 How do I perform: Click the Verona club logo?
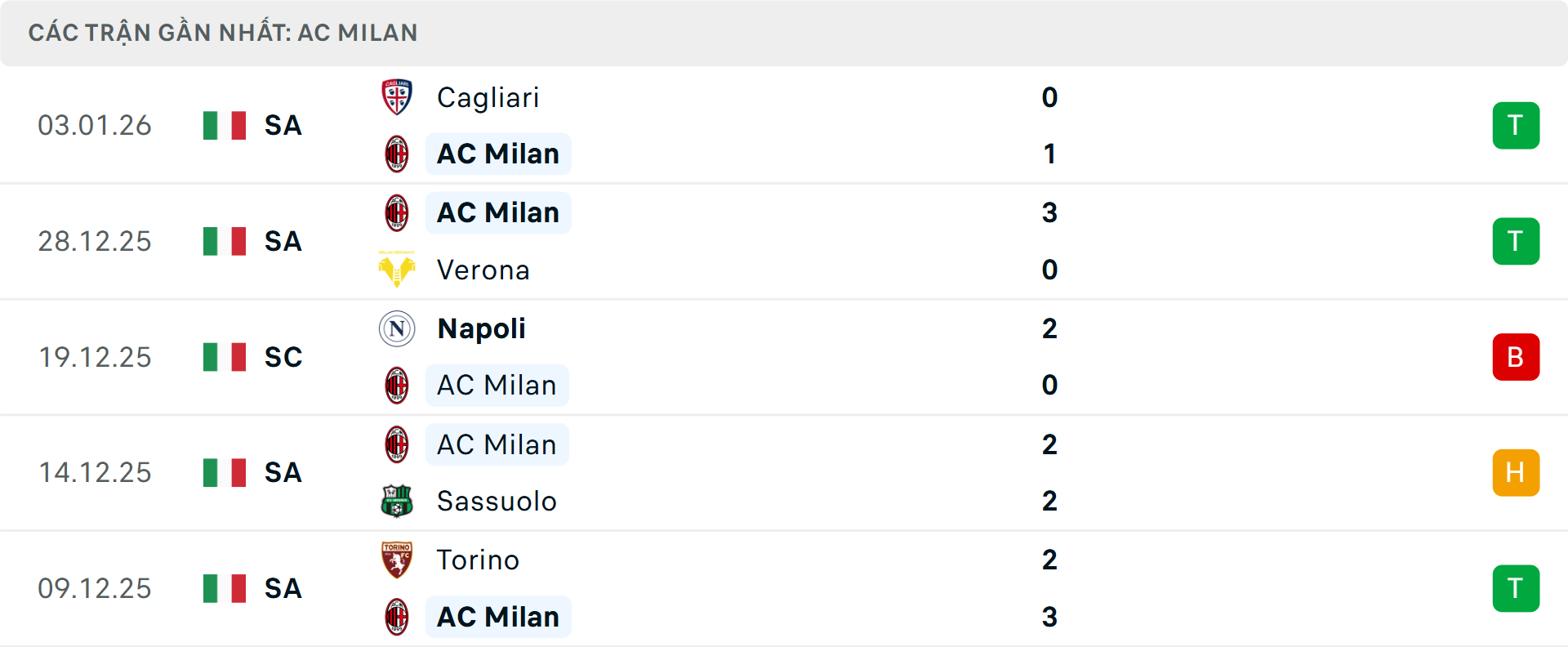[x=397, y=270]
